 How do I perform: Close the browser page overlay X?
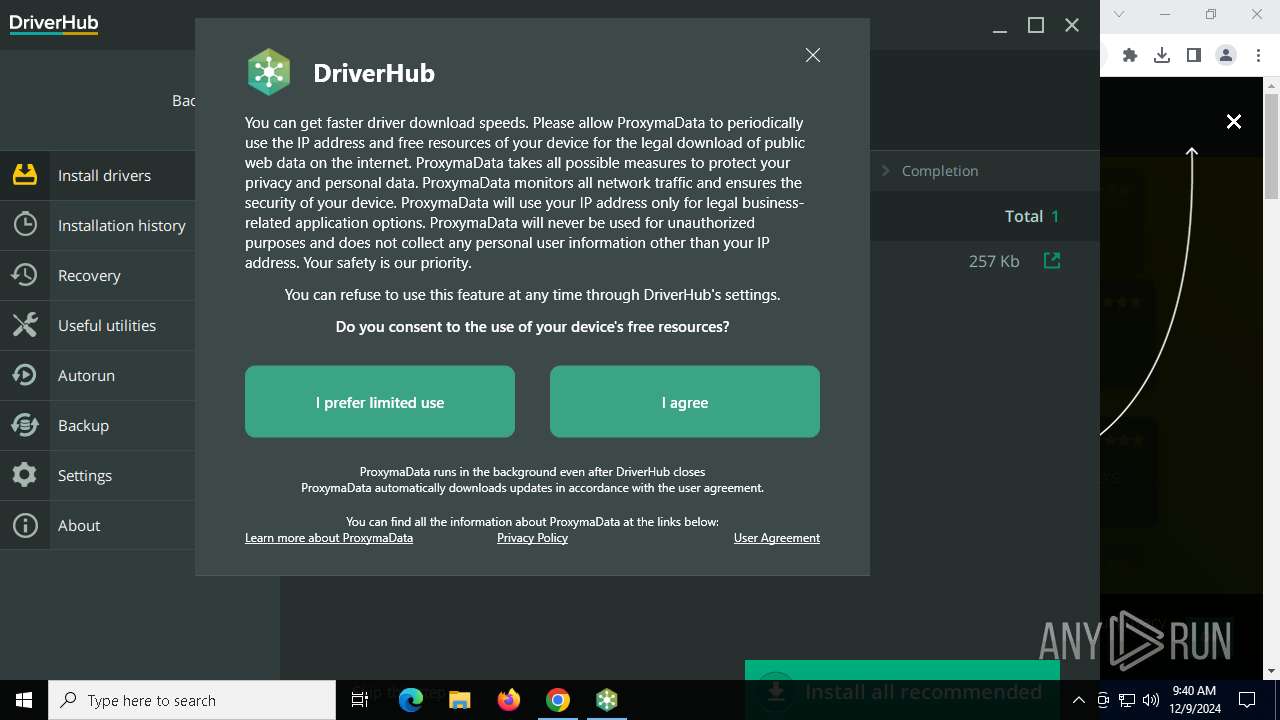(1234, 121)
